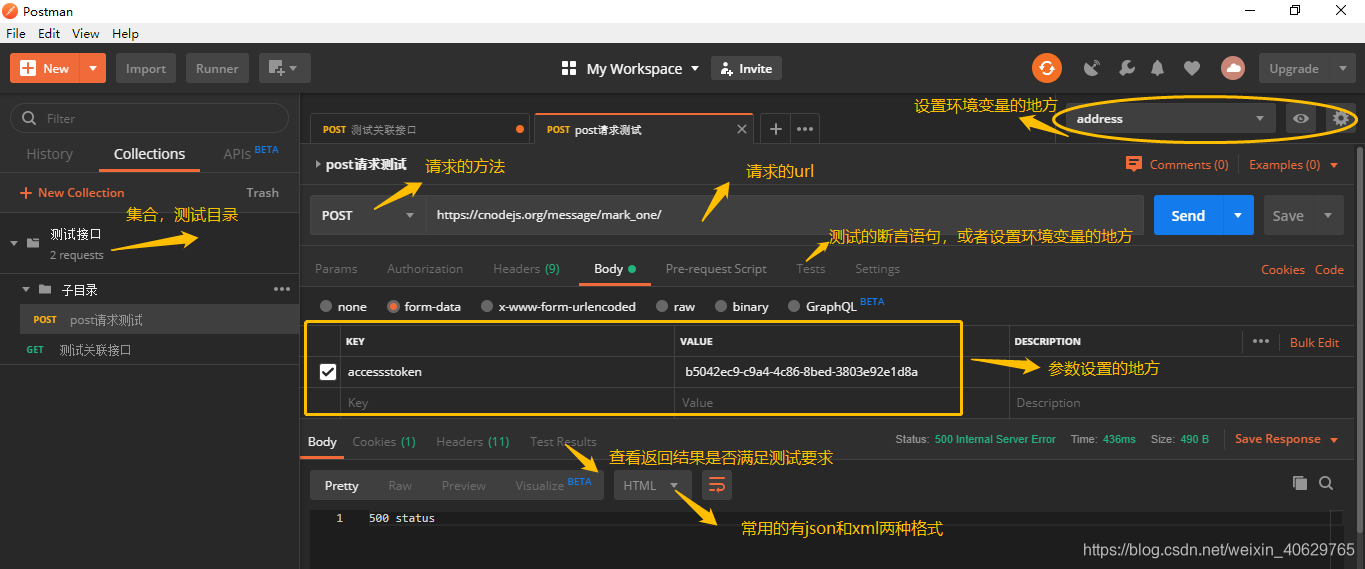Switch response view to Raw

(x=400, y=485)
